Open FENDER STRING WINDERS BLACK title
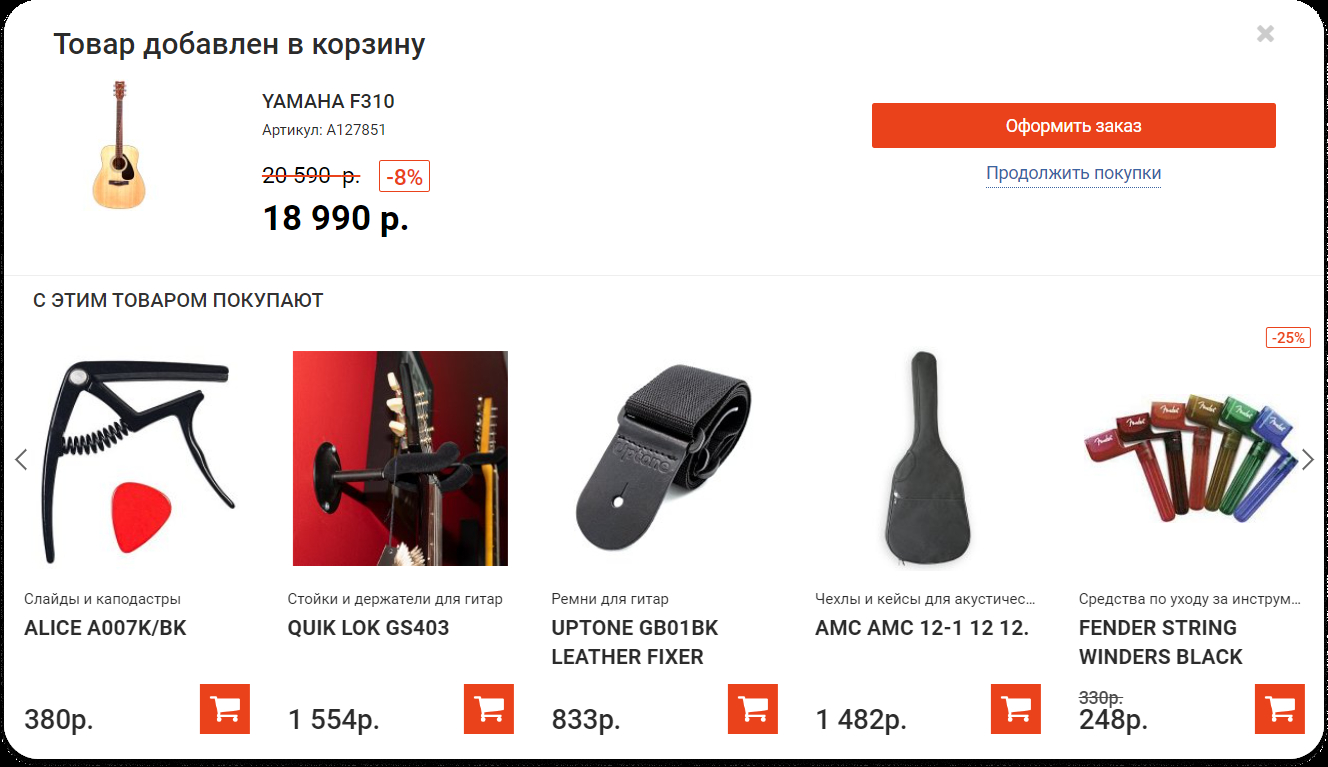Viewport: 1328px width, 767px height. pyautogui.click(x=1160, y=642)
